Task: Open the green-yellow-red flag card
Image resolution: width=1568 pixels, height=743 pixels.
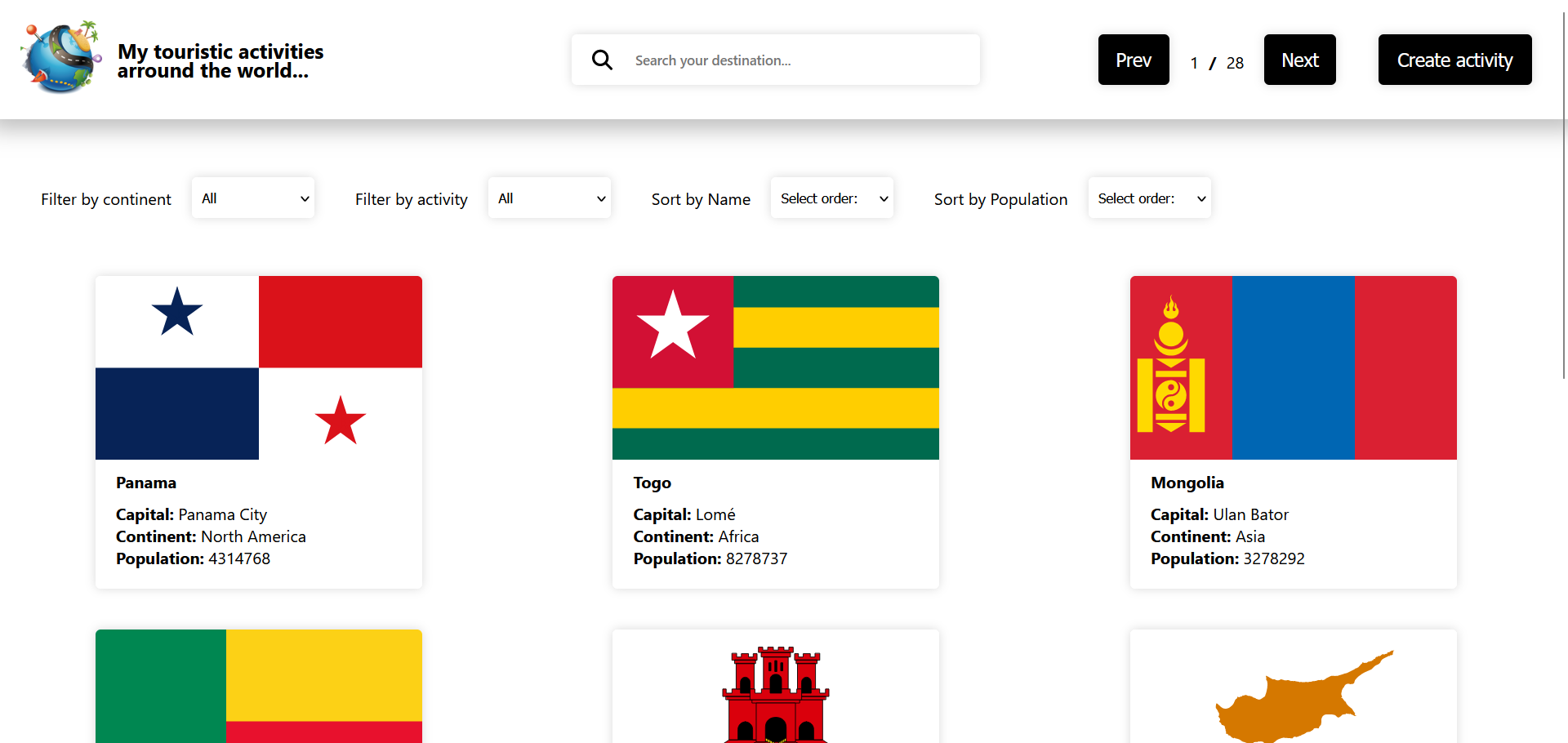Action: [259, 686]
